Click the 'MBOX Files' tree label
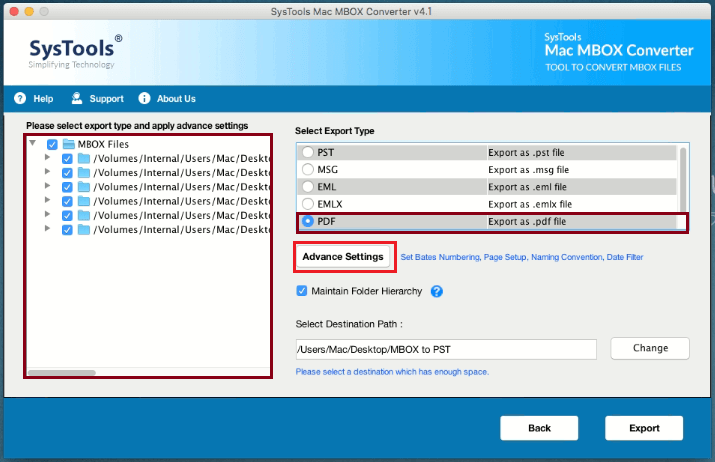715x462 pixels. click(x=103, y=144)
